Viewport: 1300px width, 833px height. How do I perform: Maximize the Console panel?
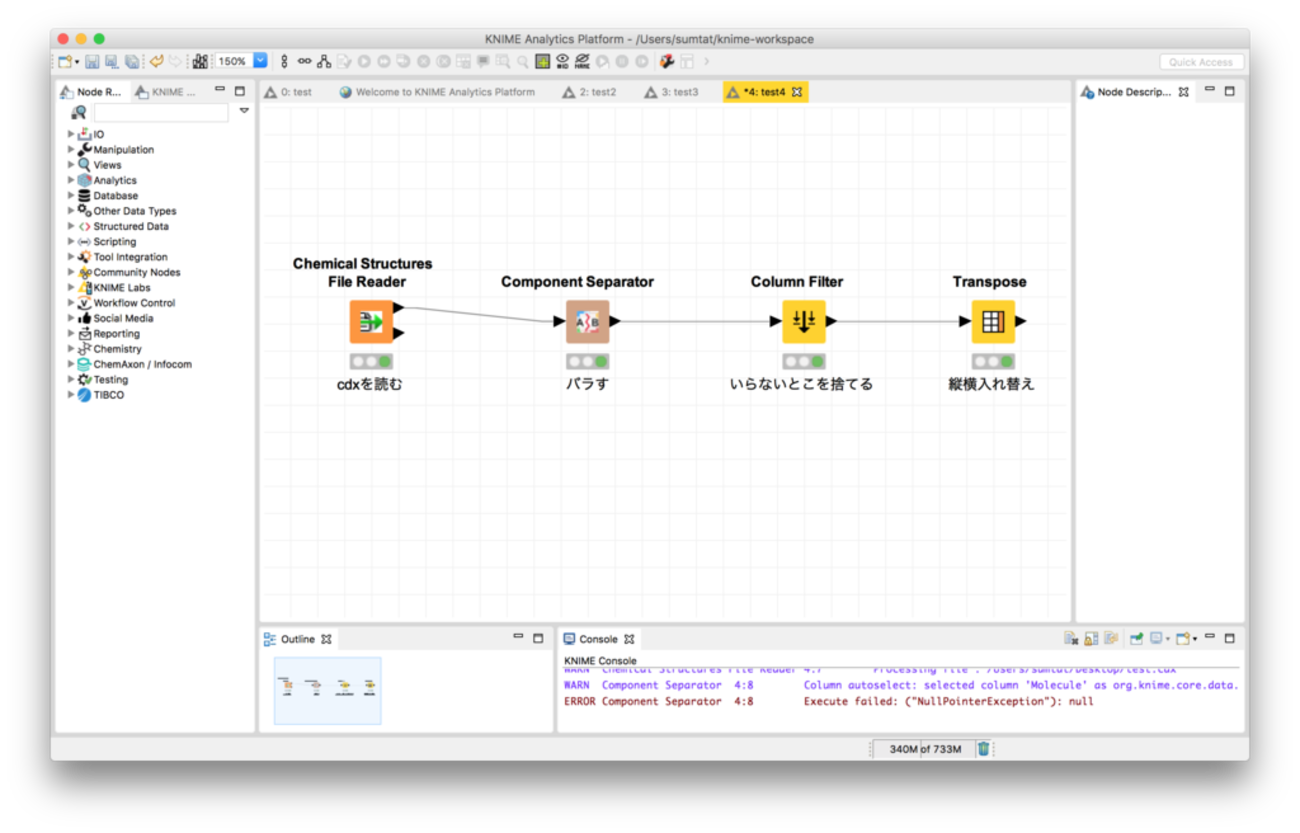coord(1229,638)
